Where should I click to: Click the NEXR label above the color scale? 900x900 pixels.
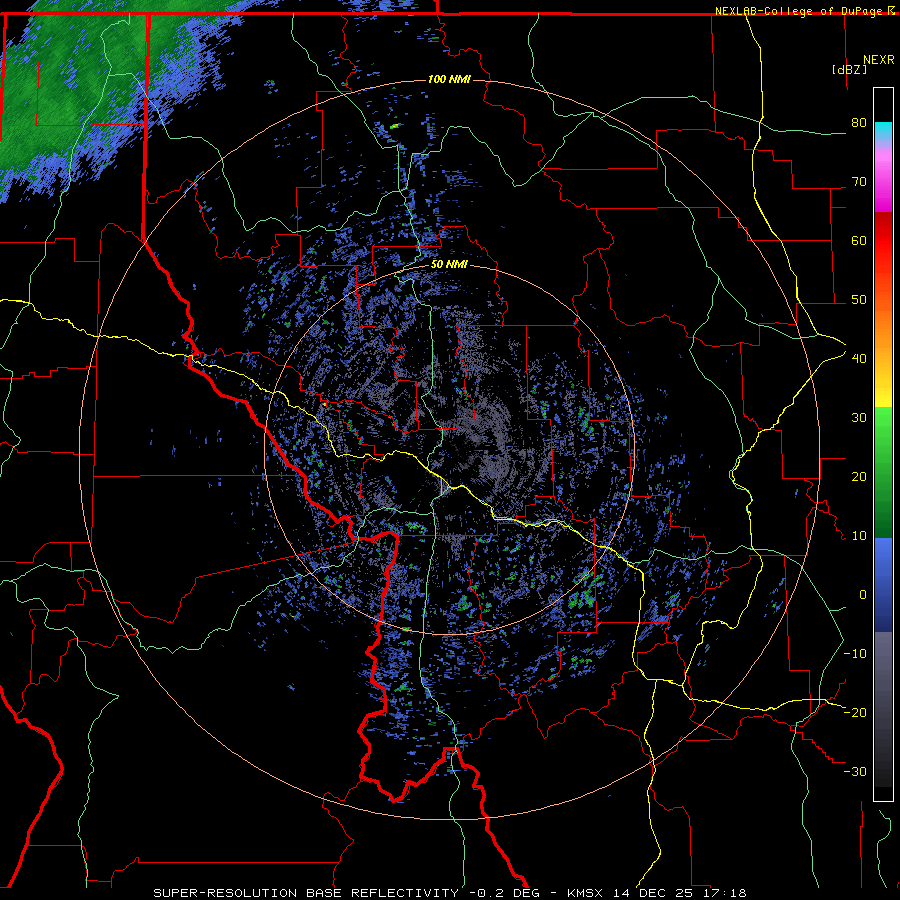click(878, 60)
